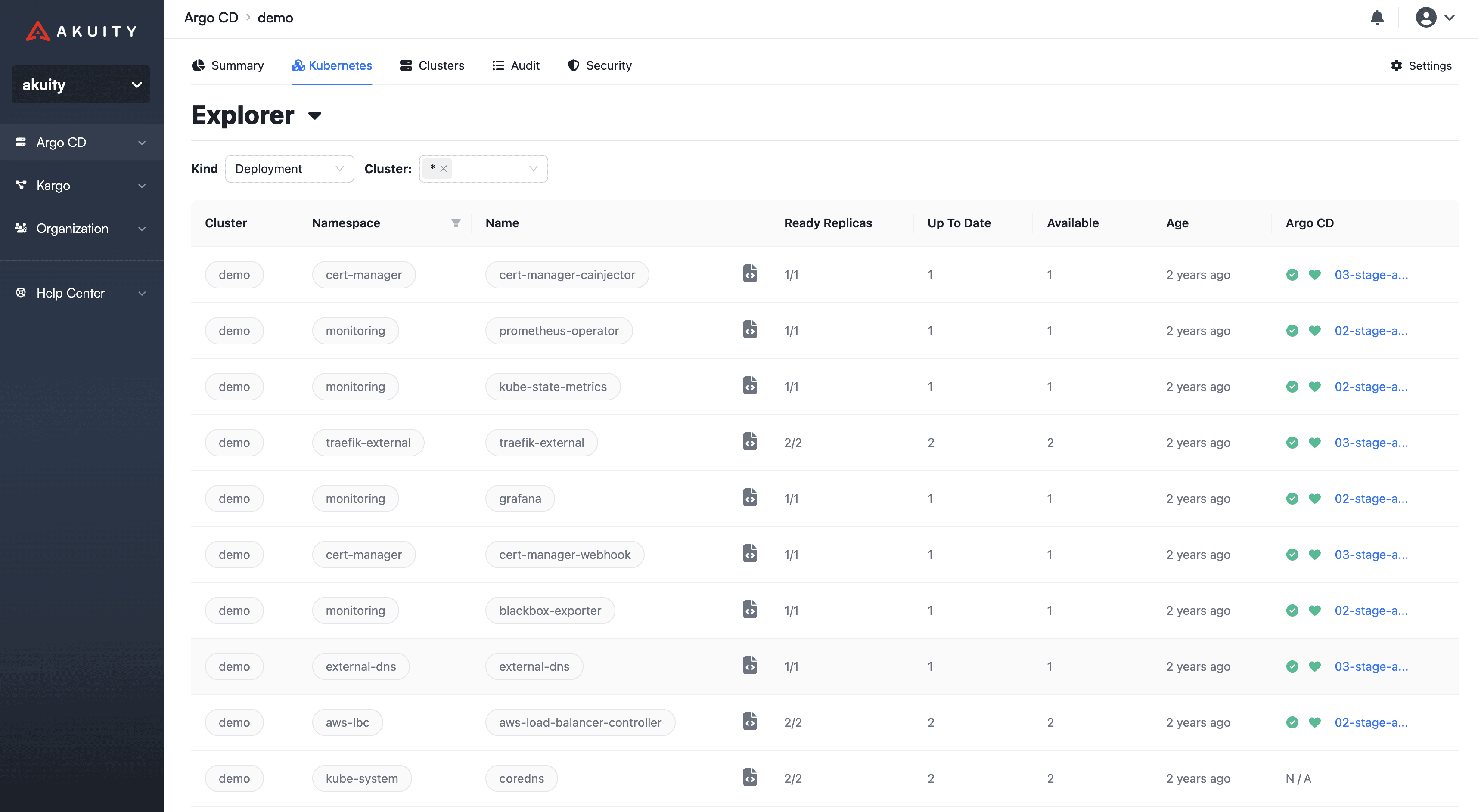View manifest icon for kube-state-metrics
This screenshot has height=812, width=1478.
(750, 386)
